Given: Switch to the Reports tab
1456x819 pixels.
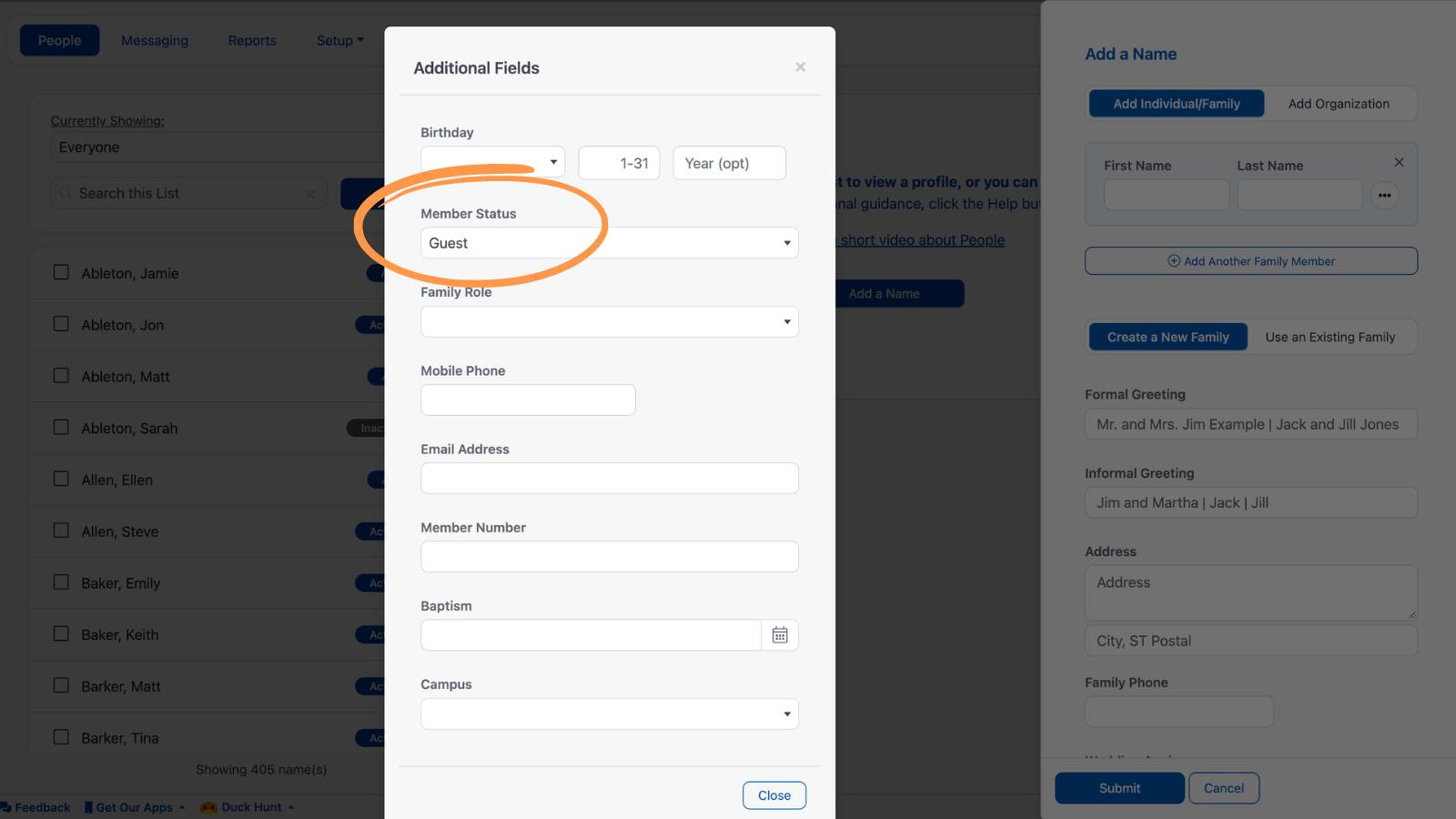Looking at the screenshot, I should coord(252,40).
